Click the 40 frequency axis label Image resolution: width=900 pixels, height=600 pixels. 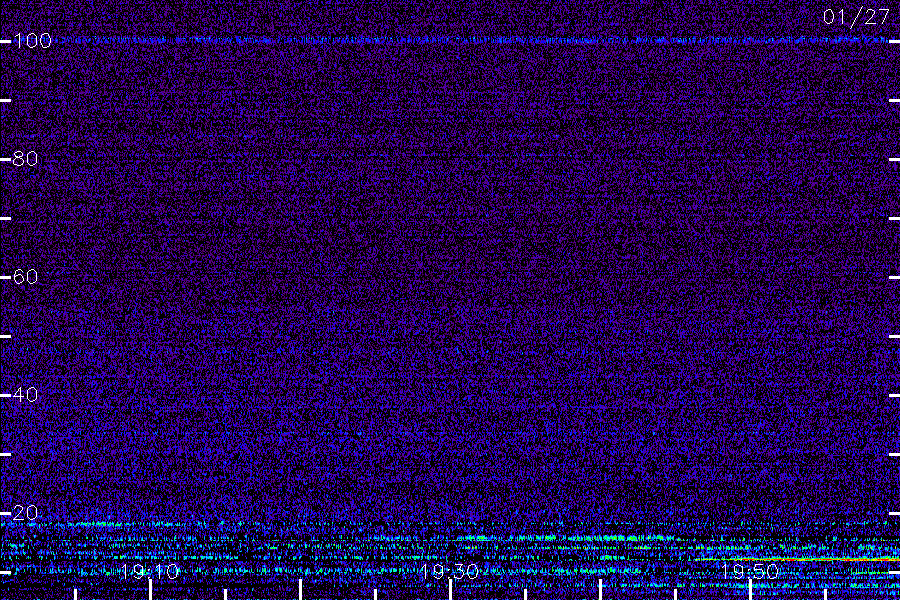coord(25,395)
